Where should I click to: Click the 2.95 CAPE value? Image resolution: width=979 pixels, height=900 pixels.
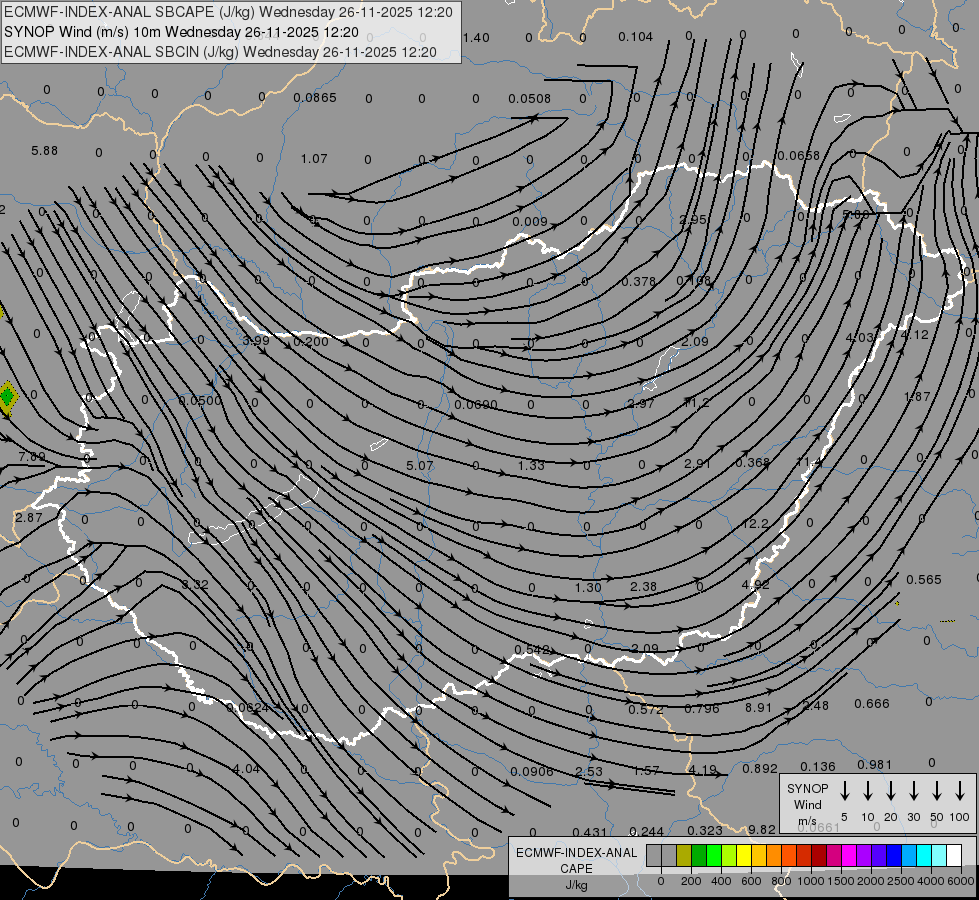tap(693, 219)
